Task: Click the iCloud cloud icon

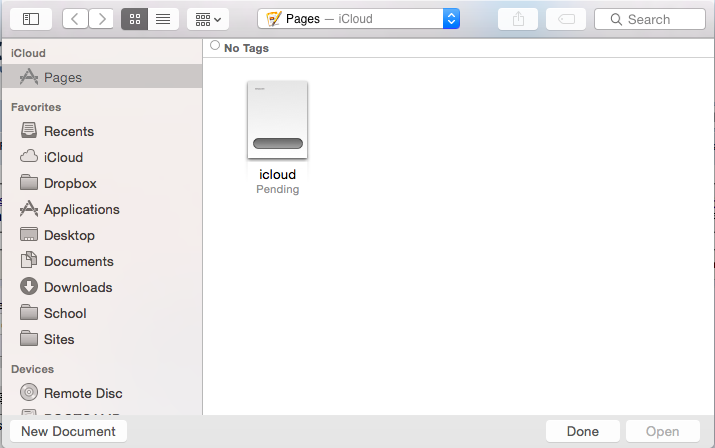Action: [29, 156]
